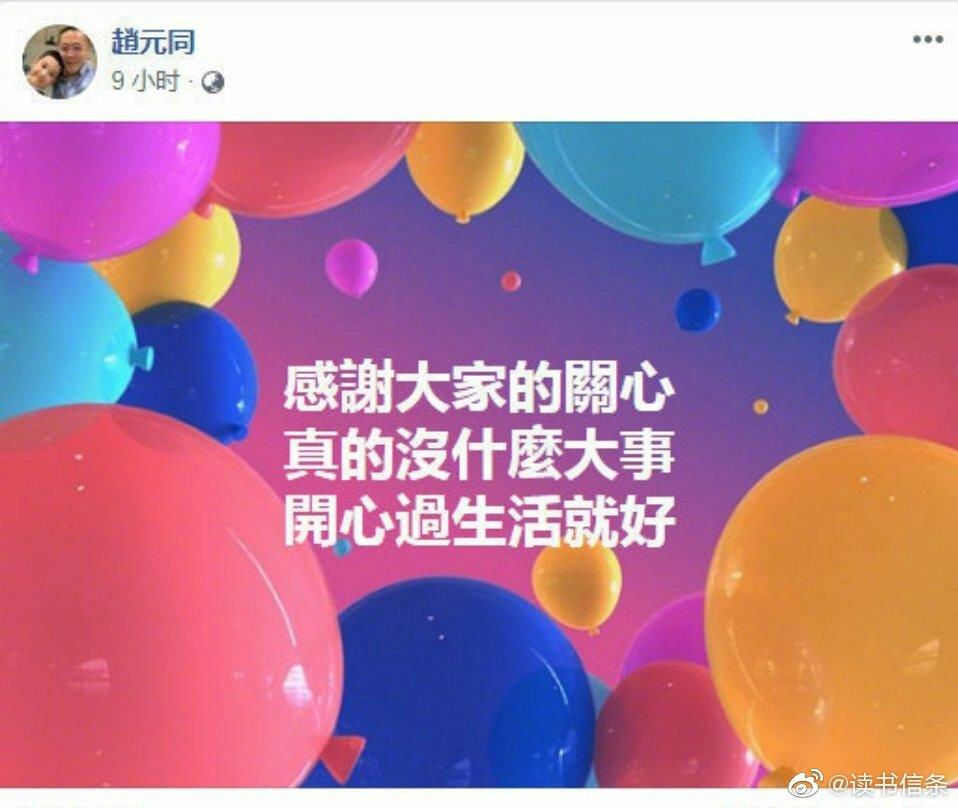Open the 趙元同 profile name link
The image size is (958, 808).
(x=153, y=42)
